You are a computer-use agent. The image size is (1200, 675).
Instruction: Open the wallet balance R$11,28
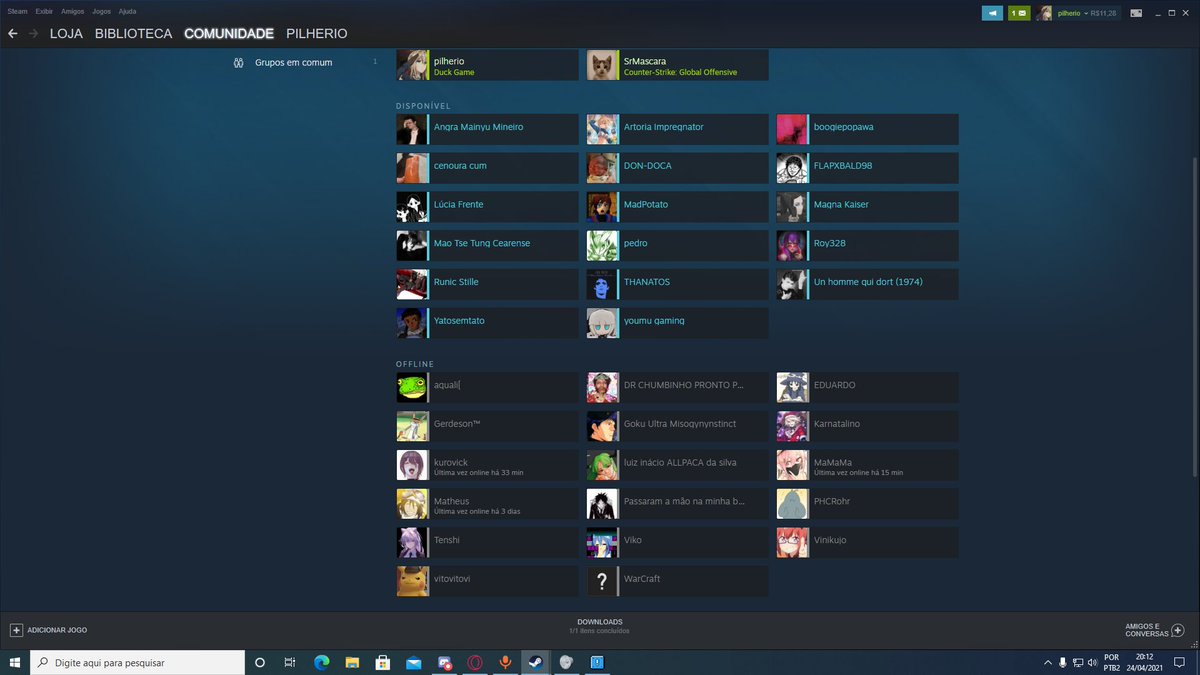tap(1105, 13)
